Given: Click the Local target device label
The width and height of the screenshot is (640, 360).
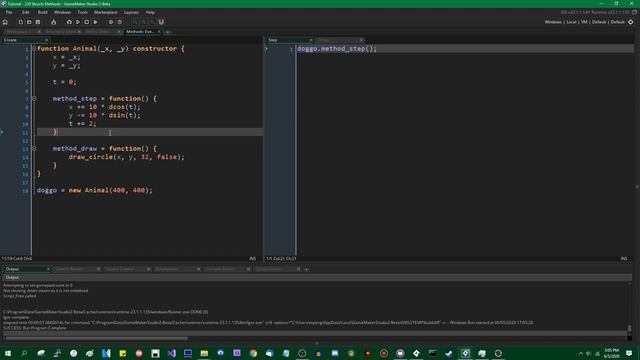Looking at the screenshot, I should point(571,22).
